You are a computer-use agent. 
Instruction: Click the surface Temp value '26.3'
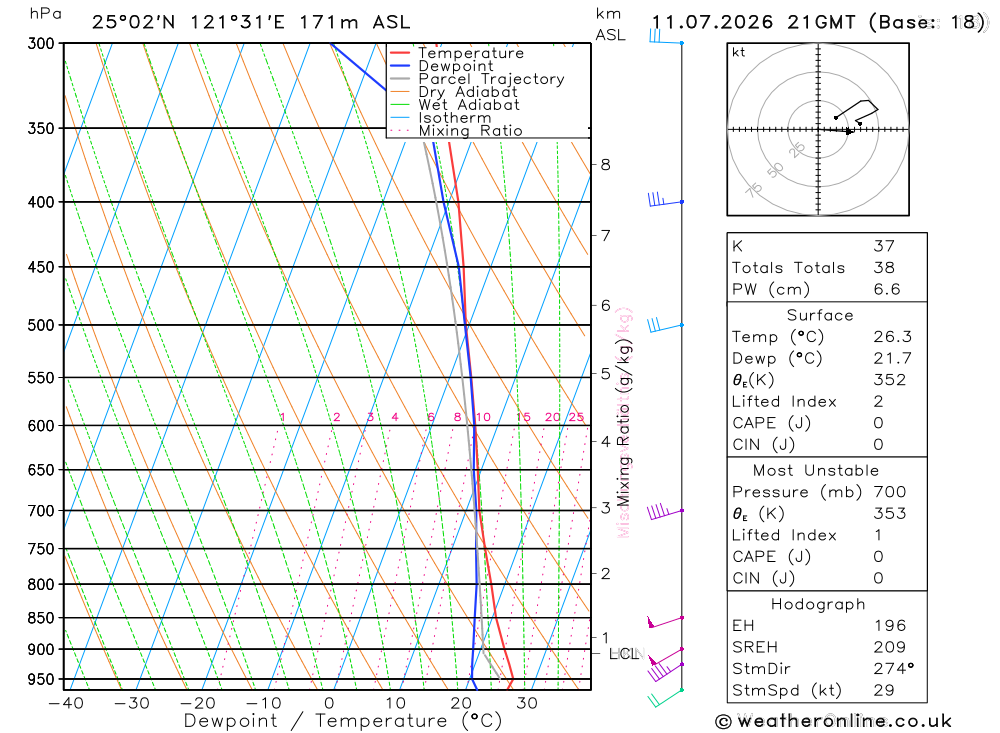click(x=892, y=337)
